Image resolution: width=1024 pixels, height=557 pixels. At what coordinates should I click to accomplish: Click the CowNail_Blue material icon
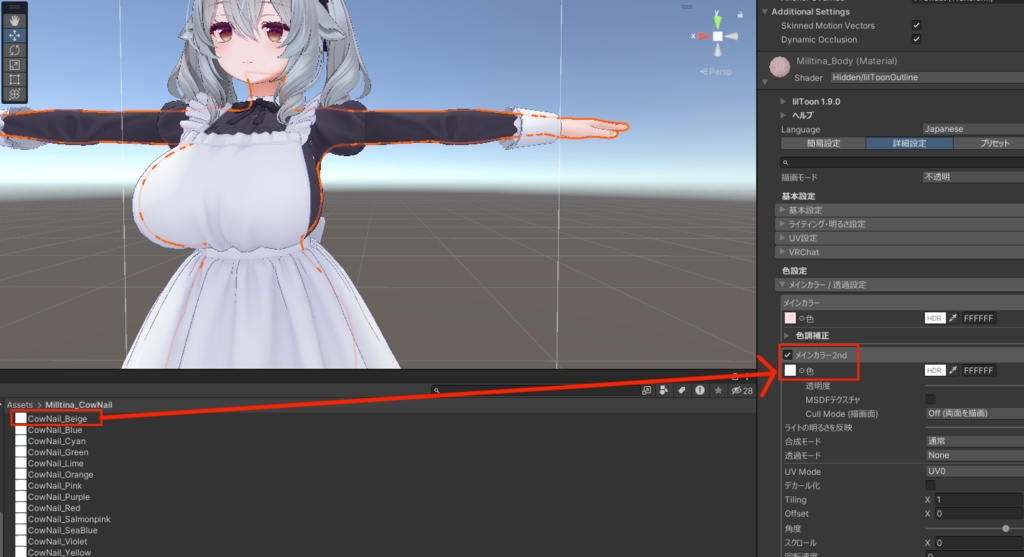click(21, 430)
